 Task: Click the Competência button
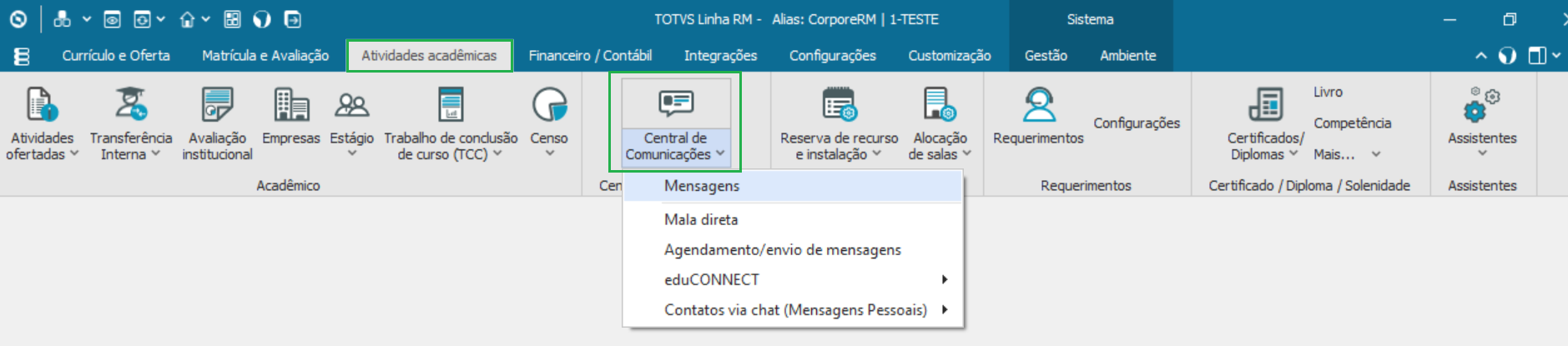click(x=1352, y=123)
